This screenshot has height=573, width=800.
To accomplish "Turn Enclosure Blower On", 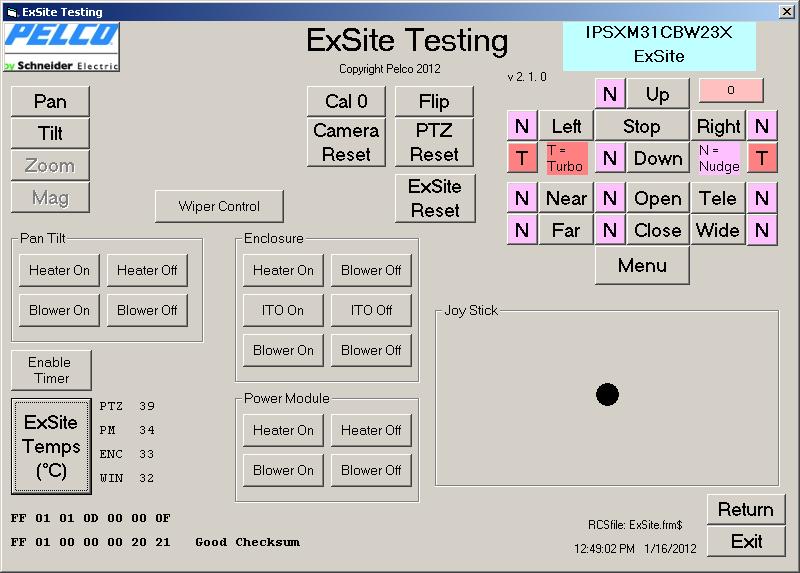I will [283, 350].
